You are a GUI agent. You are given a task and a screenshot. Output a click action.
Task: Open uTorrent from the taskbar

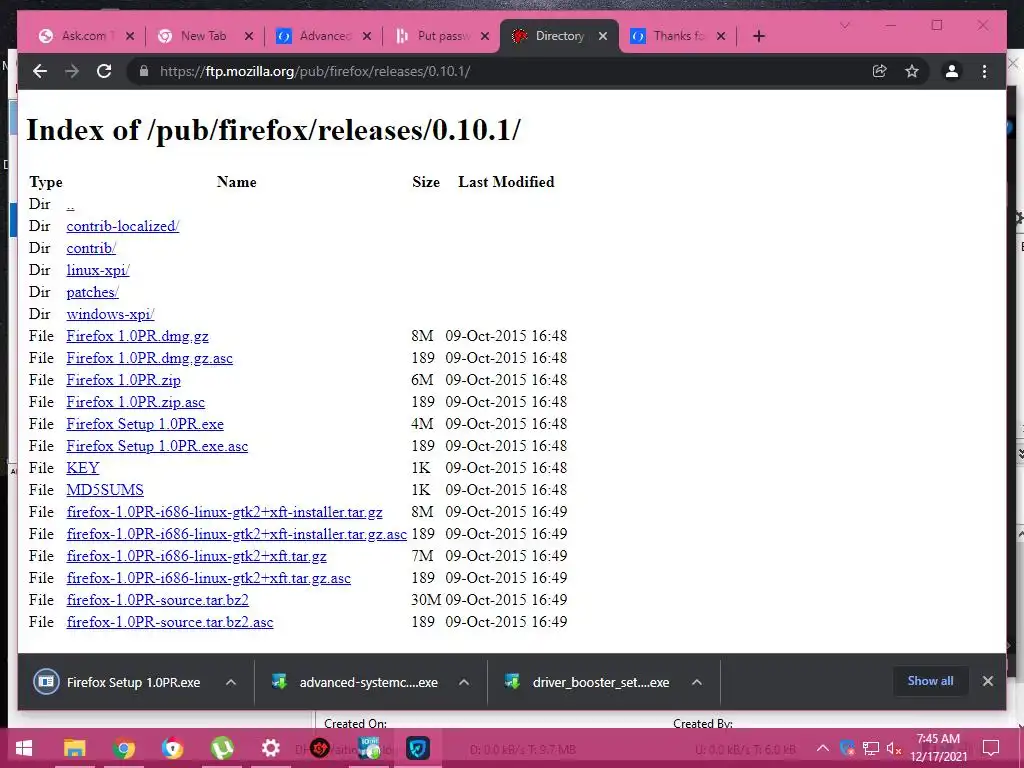[x=222, y=748]
